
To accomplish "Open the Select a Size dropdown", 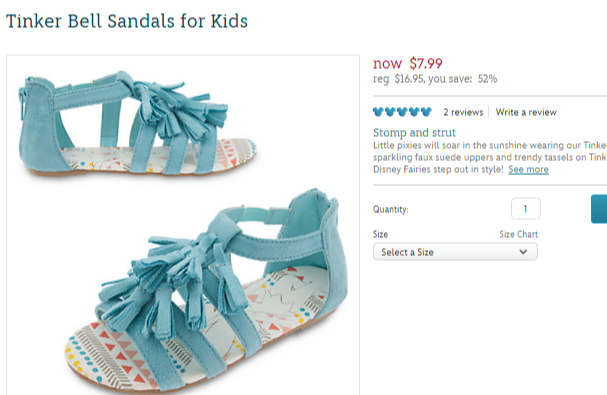I will (455, 252).
